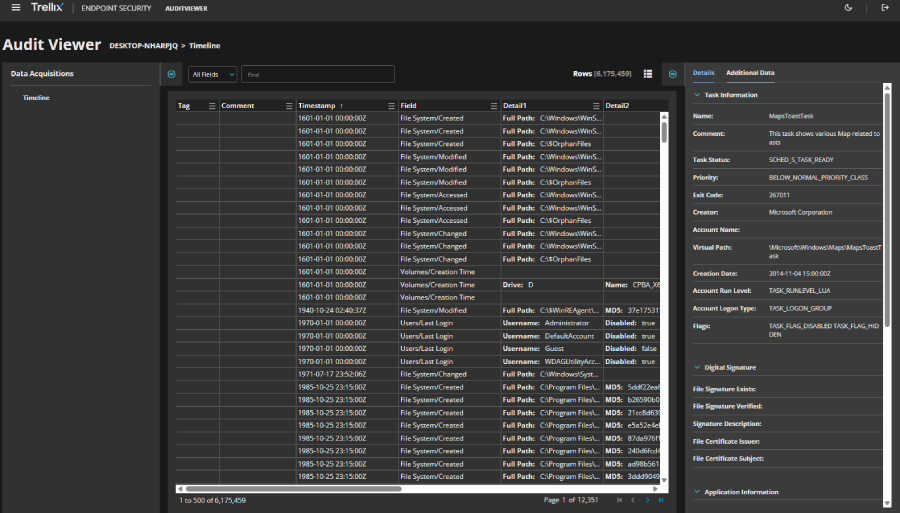This screenshot has height=513, width=900.
Task: Open the Detail1 column menu icon
Action: click(596, 106)
